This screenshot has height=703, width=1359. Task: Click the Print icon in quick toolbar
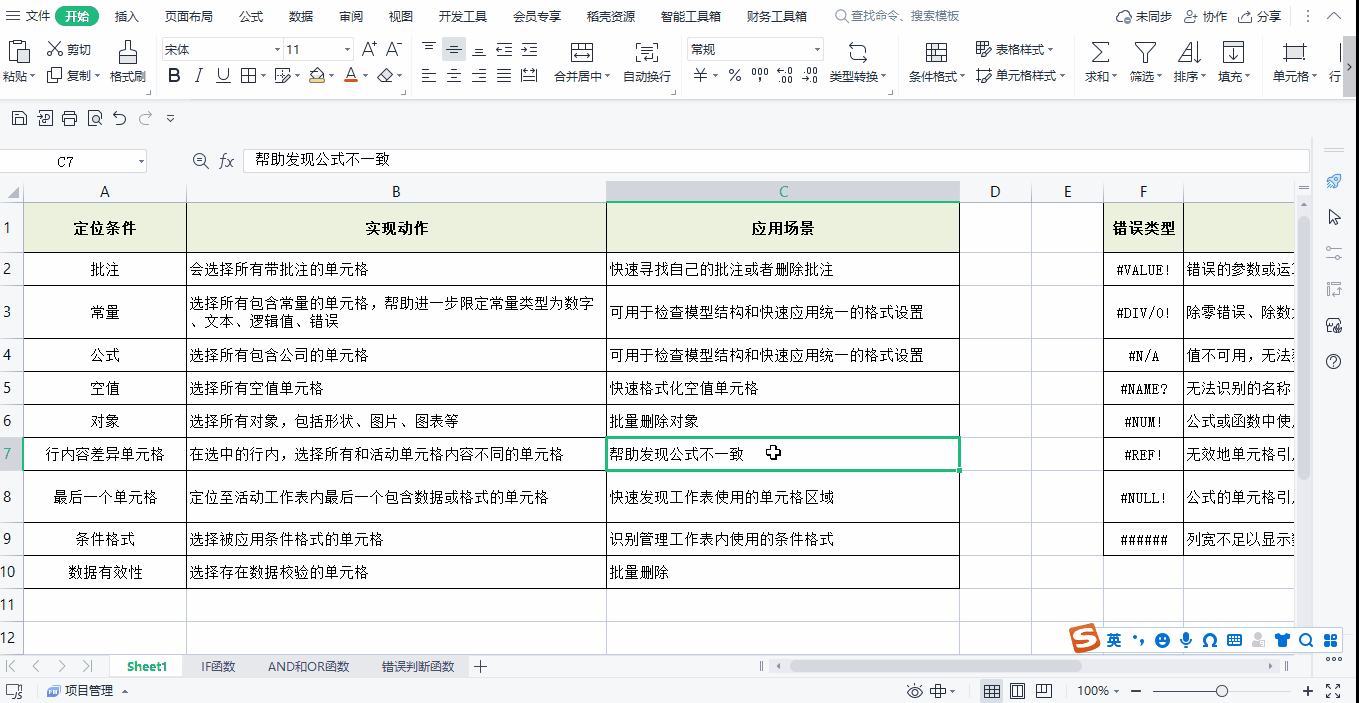[69, 118]
